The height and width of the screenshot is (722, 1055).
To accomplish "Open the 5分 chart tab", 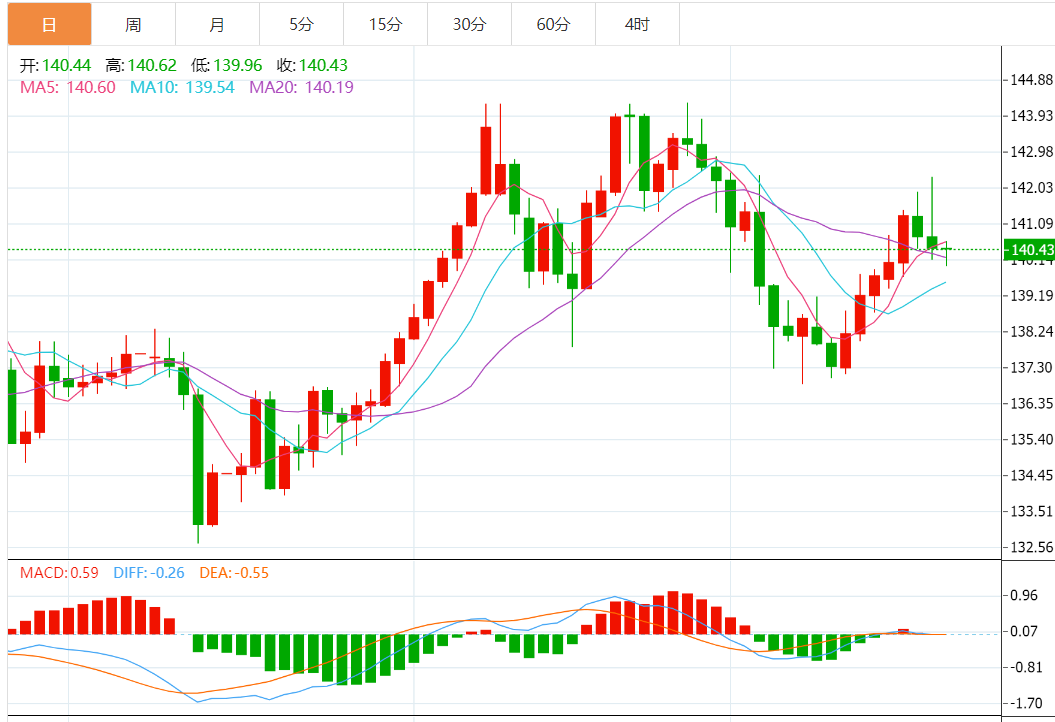I will [x=301, y=24].
